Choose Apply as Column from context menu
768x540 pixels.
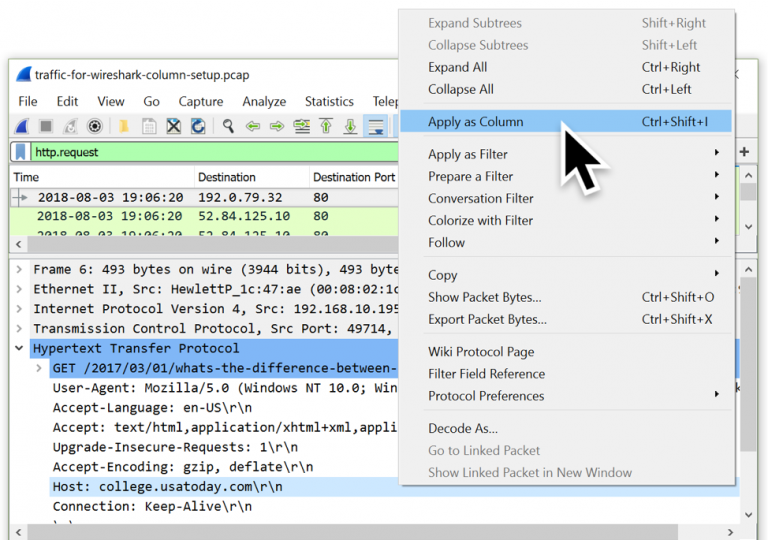pyautogui.click(x=476, y=122)
